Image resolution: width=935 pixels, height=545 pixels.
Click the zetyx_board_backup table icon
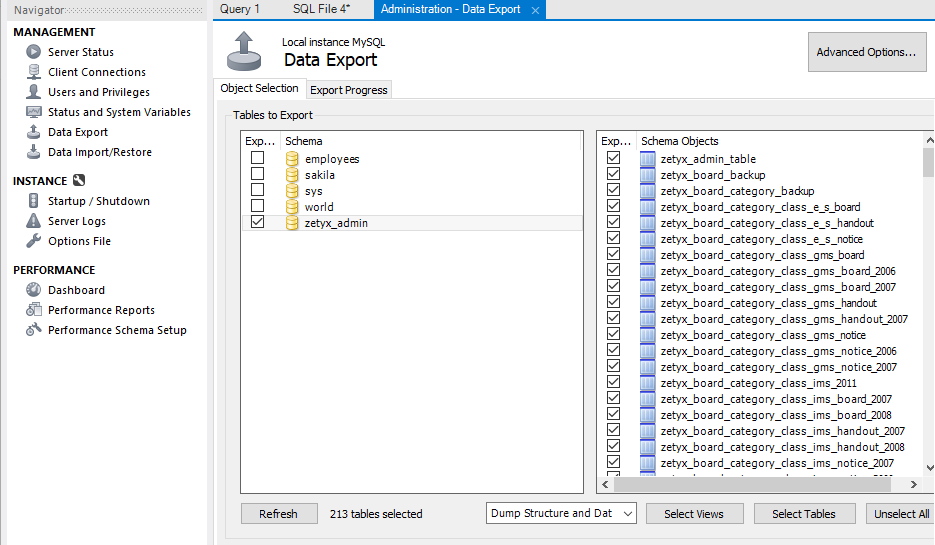point(648,175)
